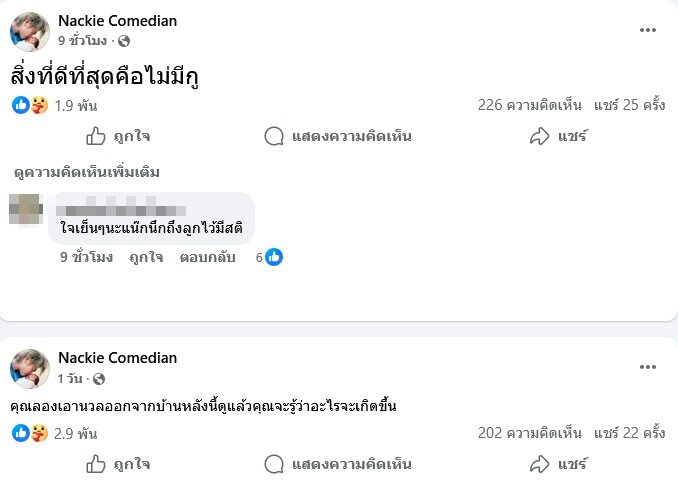Click comment bubble icon on first post
The width and height of the screenshot is (678, 485).
click(273, 136)
